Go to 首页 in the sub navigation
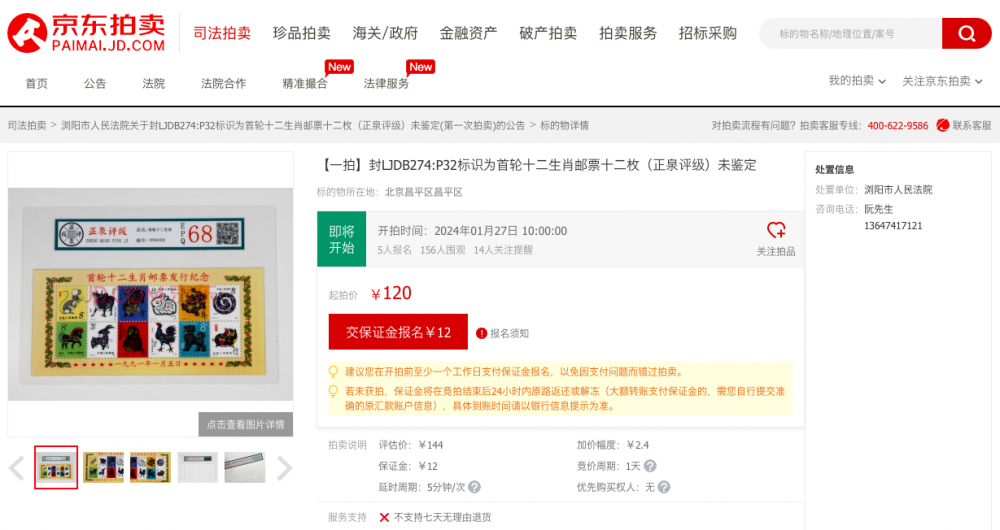 pos(36,84)
